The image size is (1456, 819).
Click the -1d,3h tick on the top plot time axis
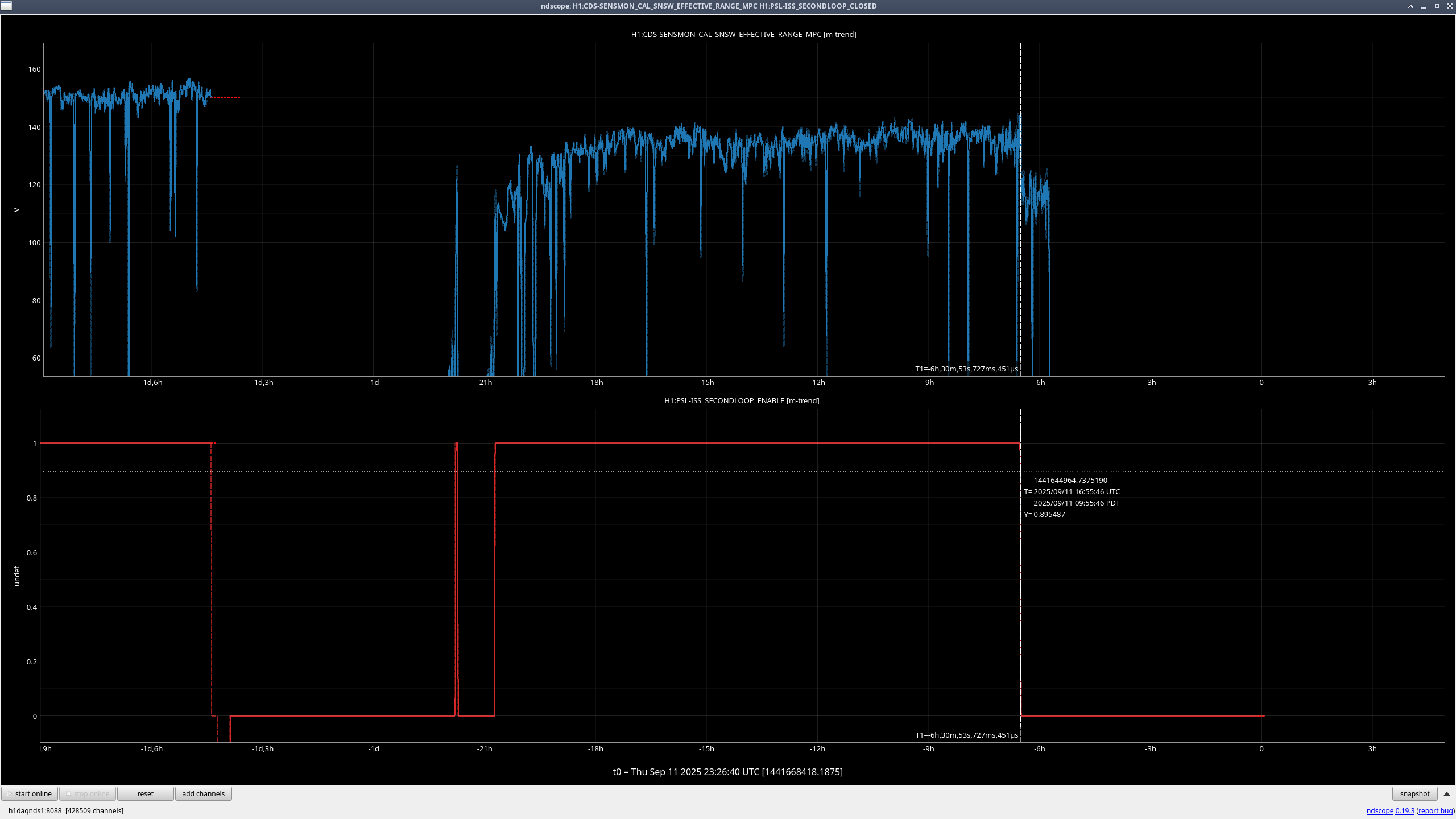pos(262,382)
